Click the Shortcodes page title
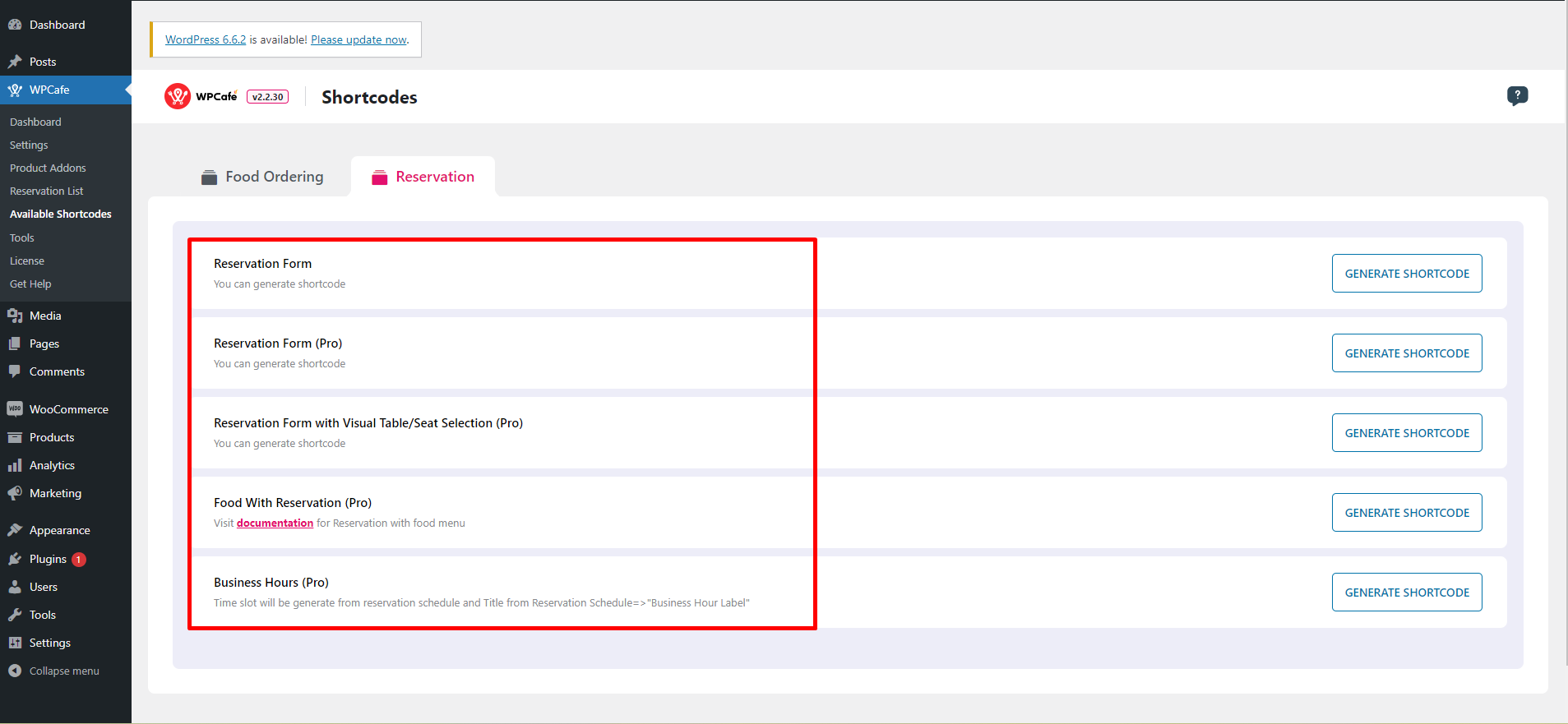 click(369, 97)
